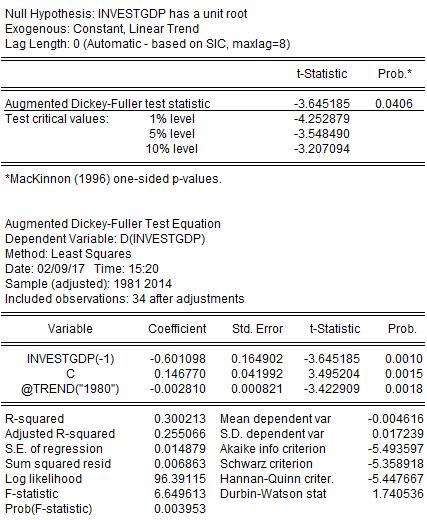Image resolution: width=427 pixels, height=520 pixels.
Task: Click the 1% level critical value -4.252879
Action: tap(322, 119)
